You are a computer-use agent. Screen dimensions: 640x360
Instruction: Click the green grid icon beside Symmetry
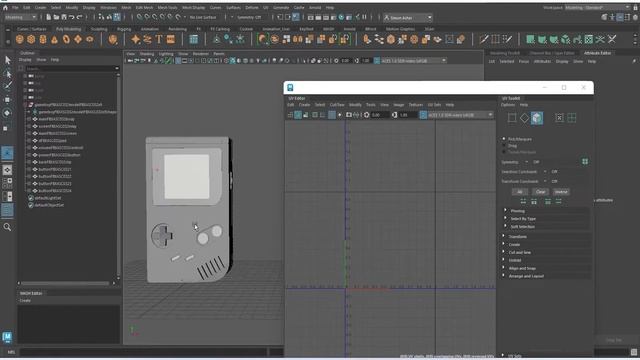585,162
